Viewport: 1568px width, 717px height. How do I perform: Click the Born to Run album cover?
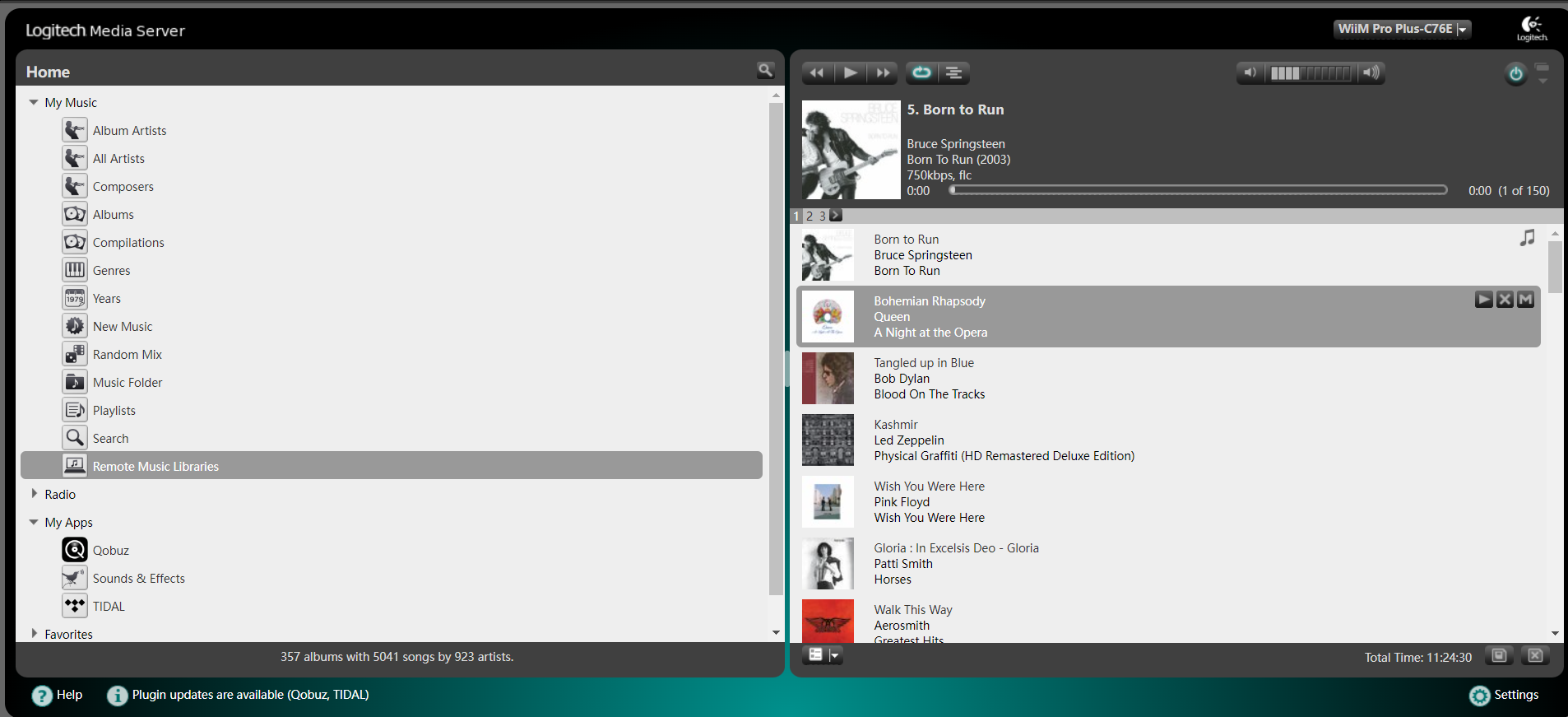tap(851, 150)
